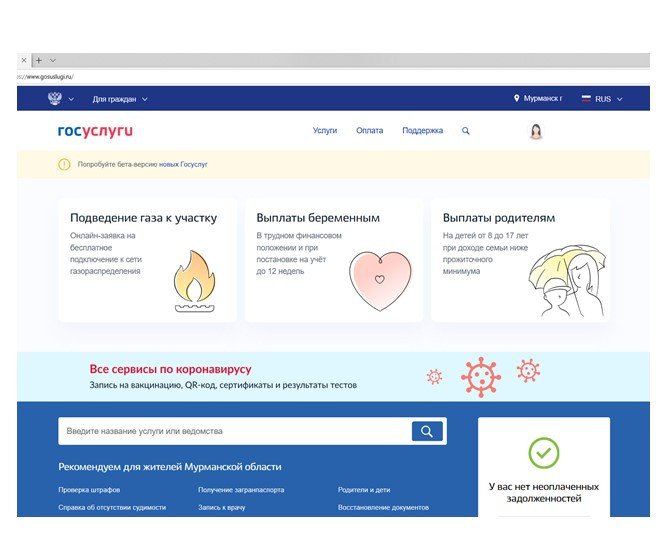The width and height of the screenshot is (663, 536).
Task: Click the gas flame illustration
Action: (195, 281)
